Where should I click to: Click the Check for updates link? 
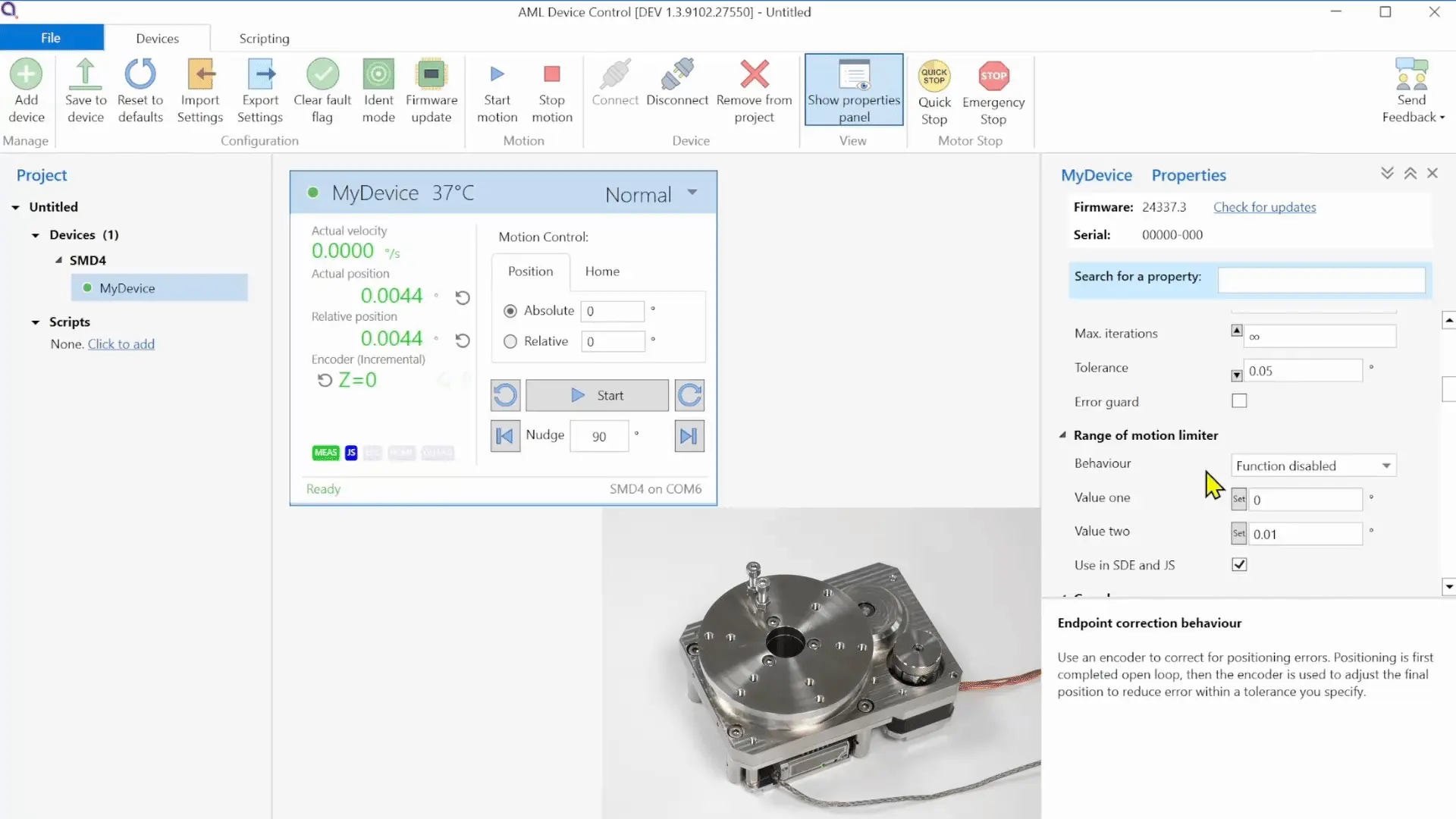[1264, 207]
